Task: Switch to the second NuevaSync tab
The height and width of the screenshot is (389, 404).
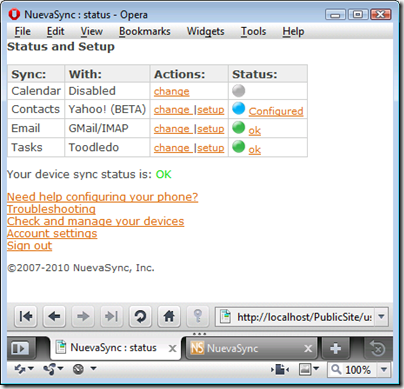Action: click(251, 348)
